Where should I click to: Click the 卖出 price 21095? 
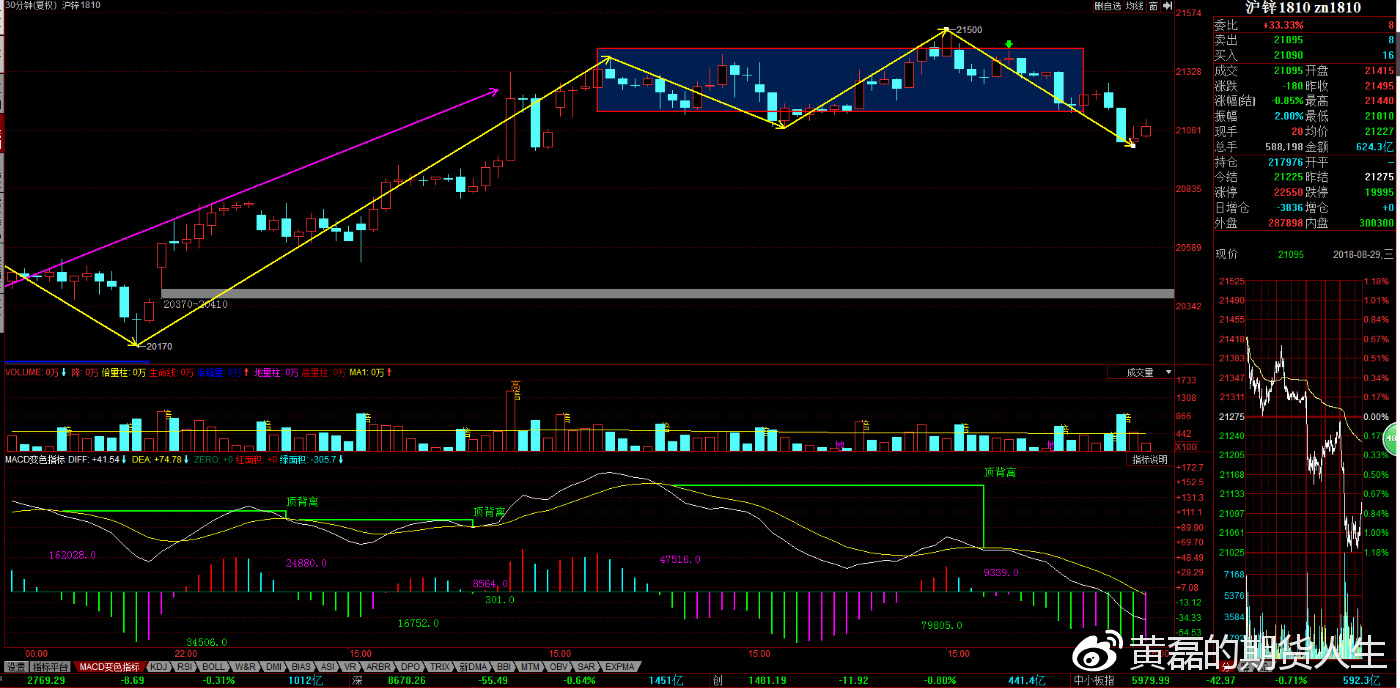1289,40
